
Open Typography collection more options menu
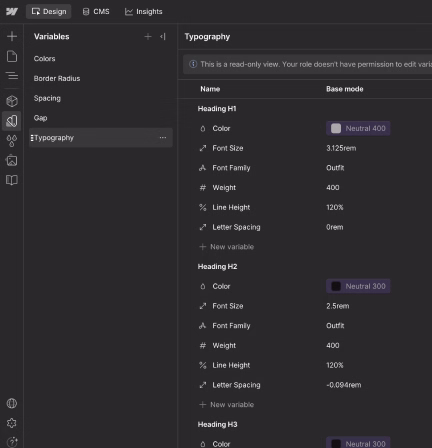(163, 138)
